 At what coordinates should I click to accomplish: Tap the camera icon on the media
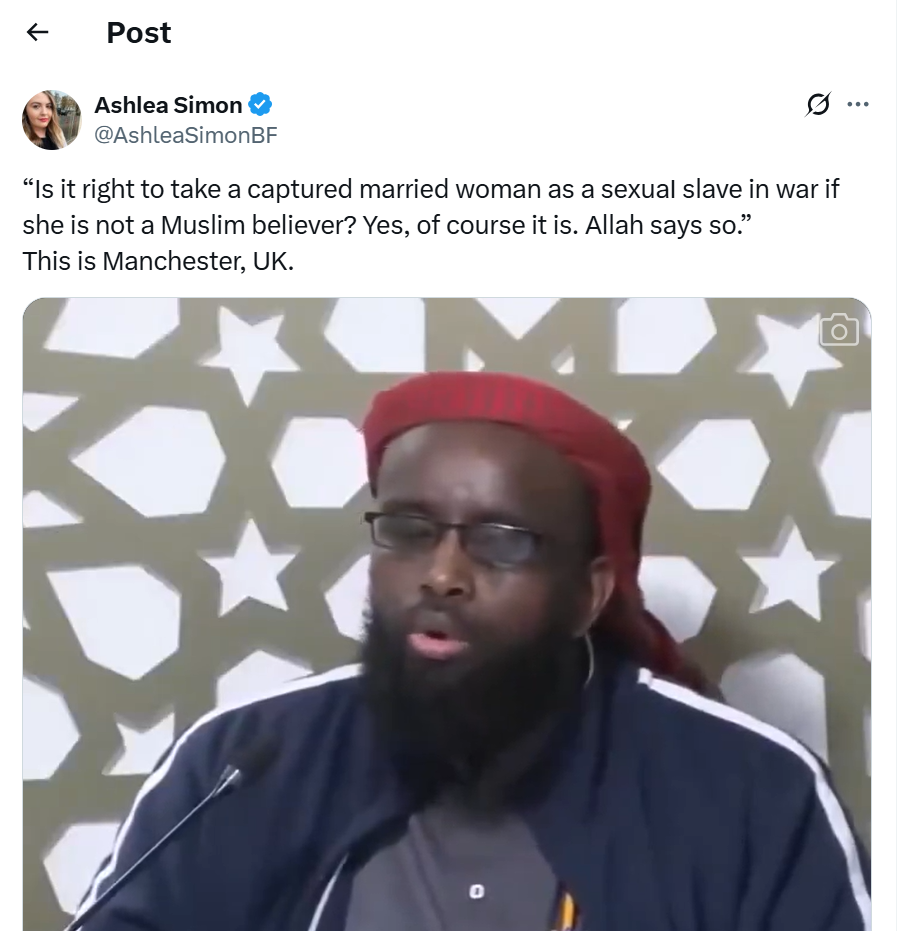pos(839,330)
